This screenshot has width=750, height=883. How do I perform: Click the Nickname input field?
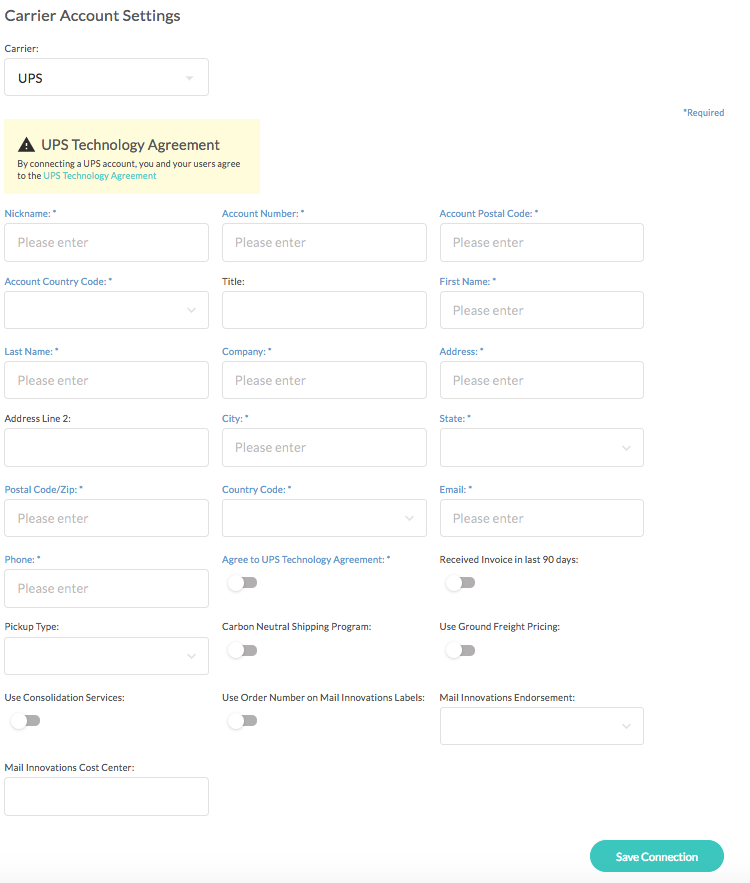click(106, 242)
